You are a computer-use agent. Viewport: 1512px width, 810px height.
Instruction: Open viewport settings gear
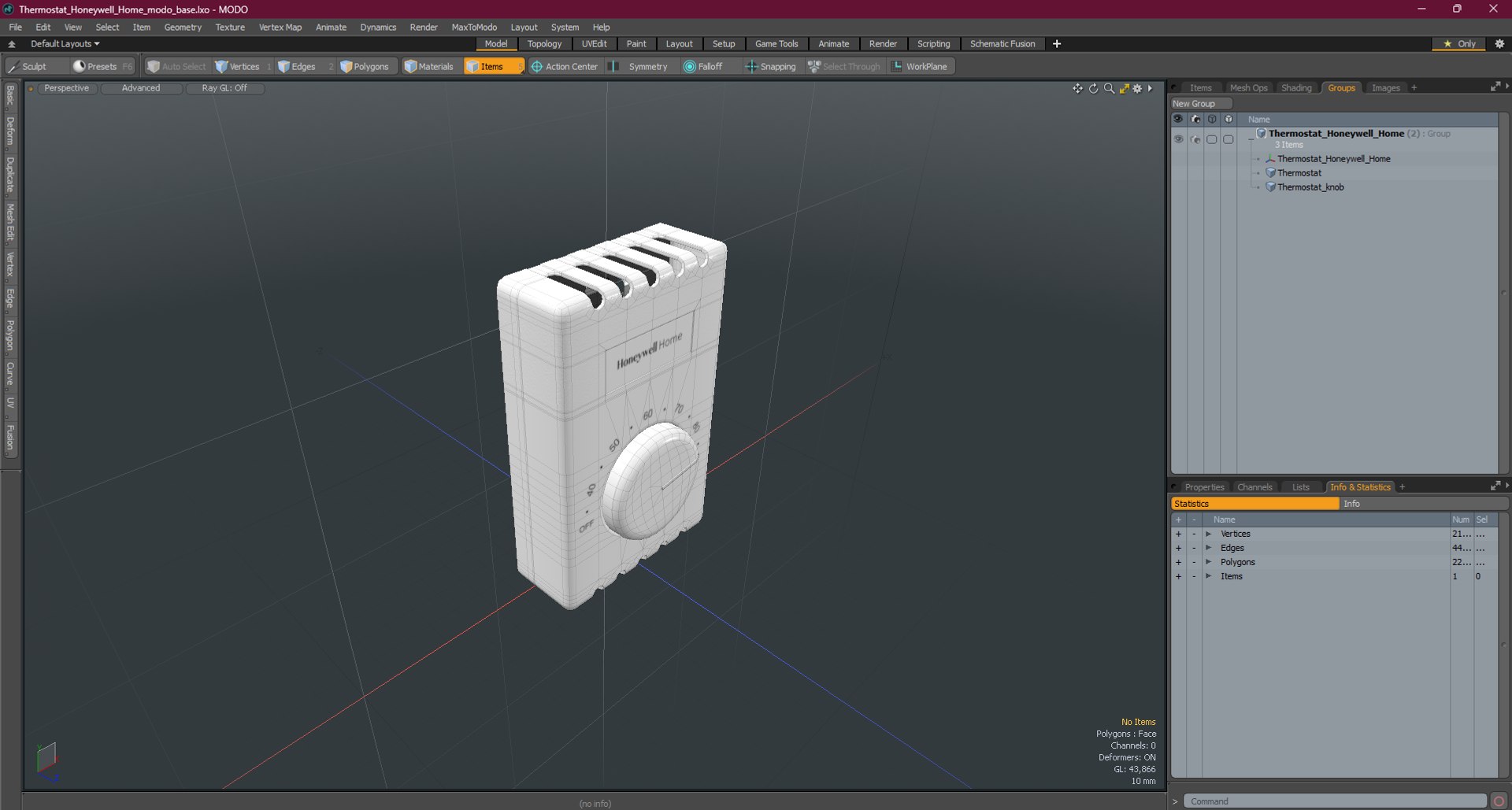[1137, 89]
